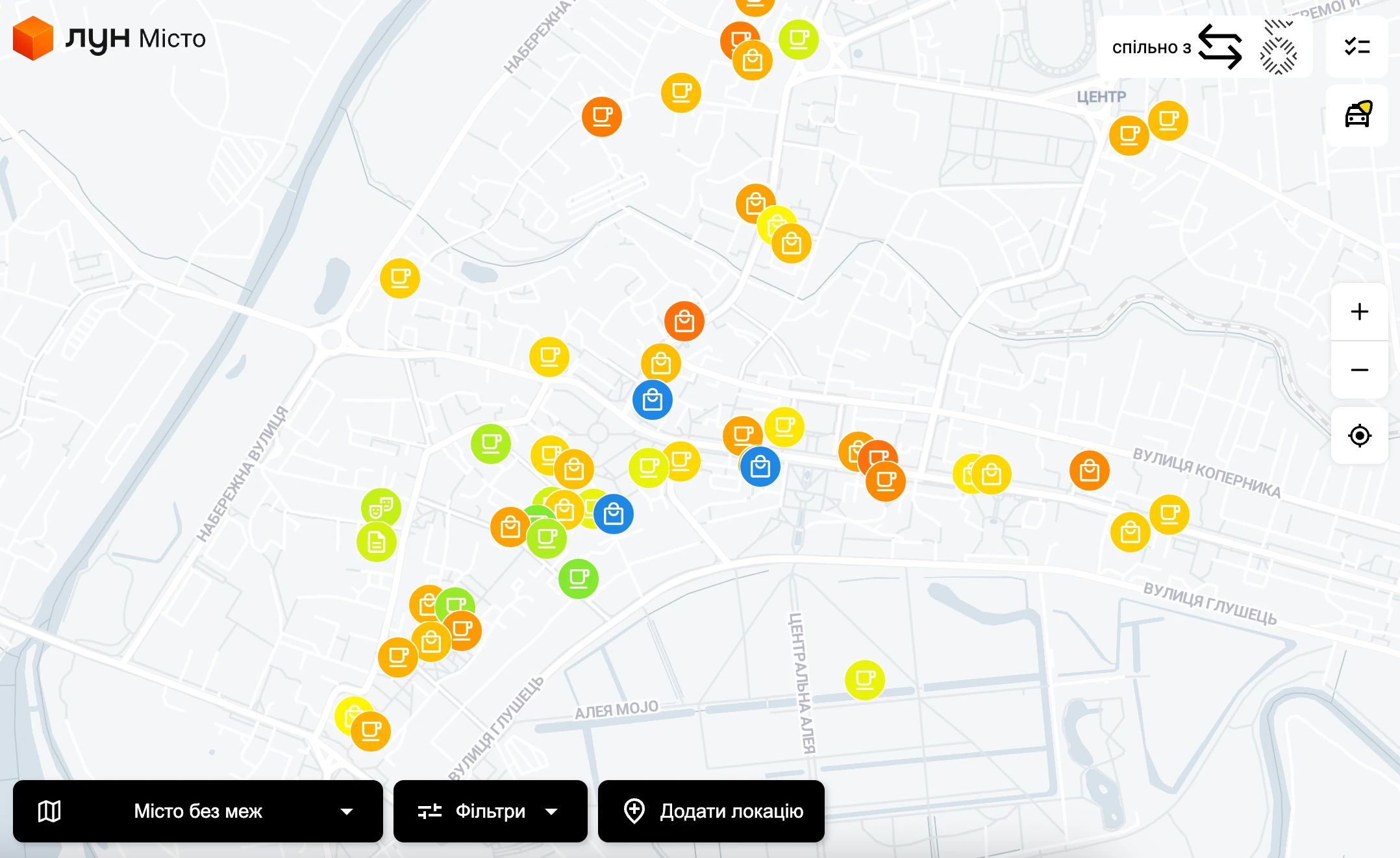Click the car with bell icon
Image resolution: width=1400 pixels, height=858 pixels.
click(1357, 115)
